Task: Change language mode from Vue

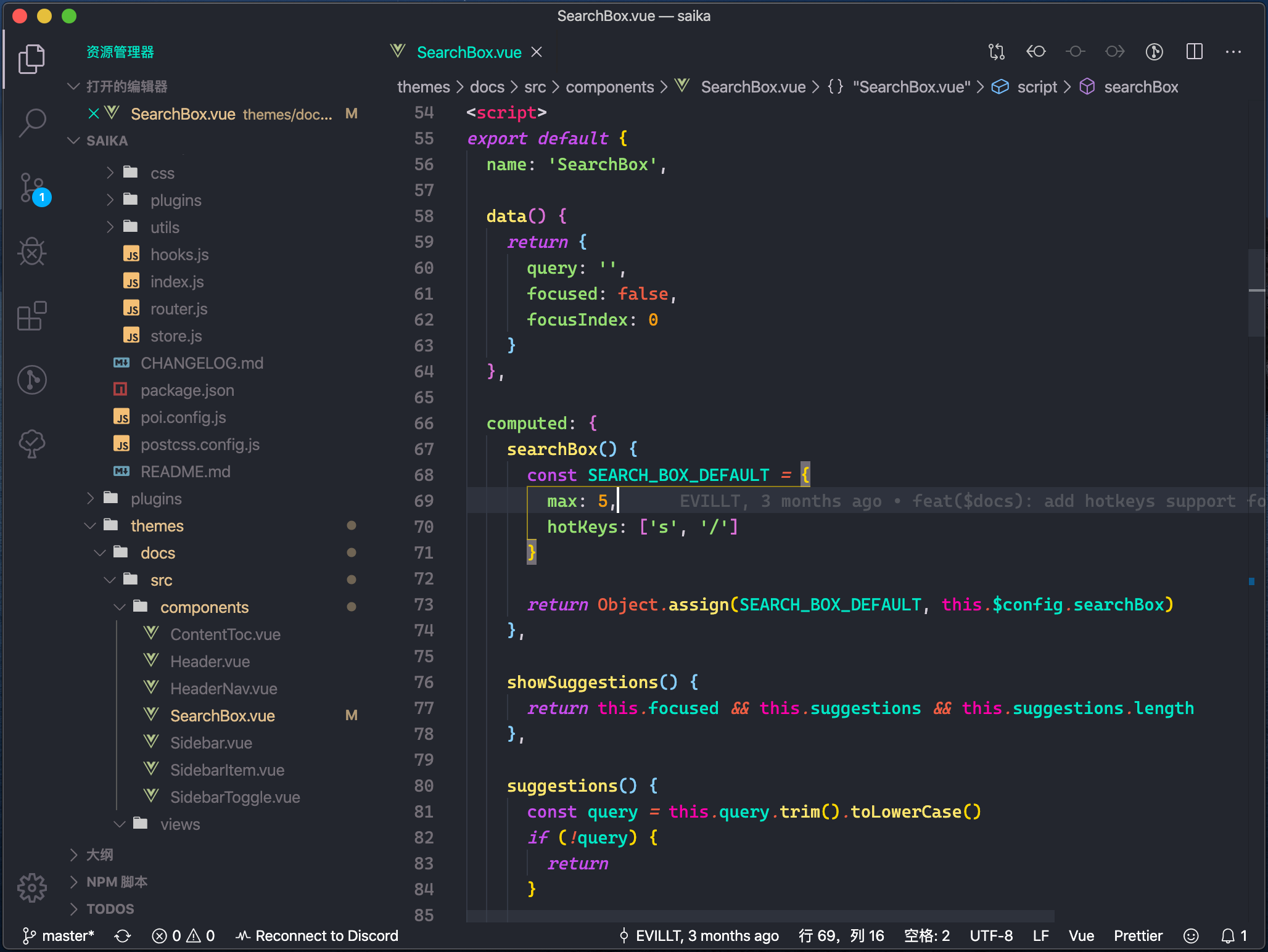Action: tap(1081, 936)
